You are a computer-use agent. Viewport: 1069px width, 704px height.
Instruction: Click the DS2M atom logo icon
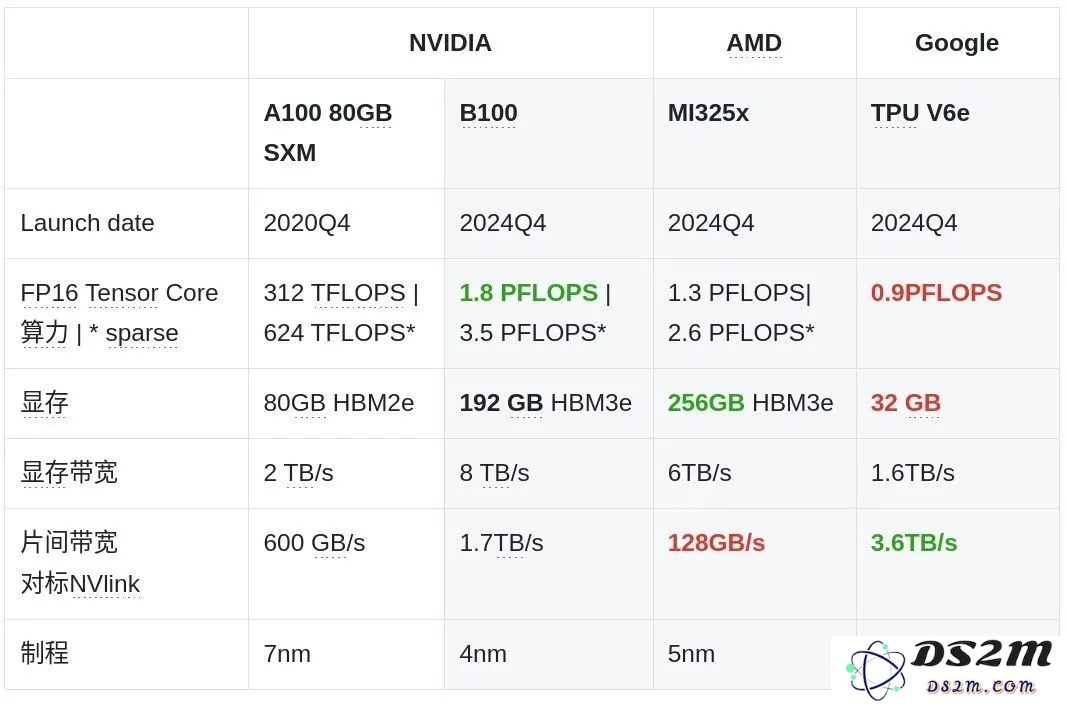point(875,671)
